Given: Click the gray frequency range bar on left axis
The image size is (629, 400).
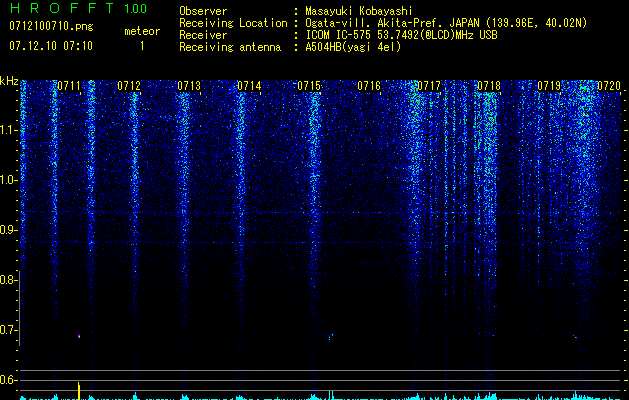Looking at the screenshot, I should [x=19, y=308].
